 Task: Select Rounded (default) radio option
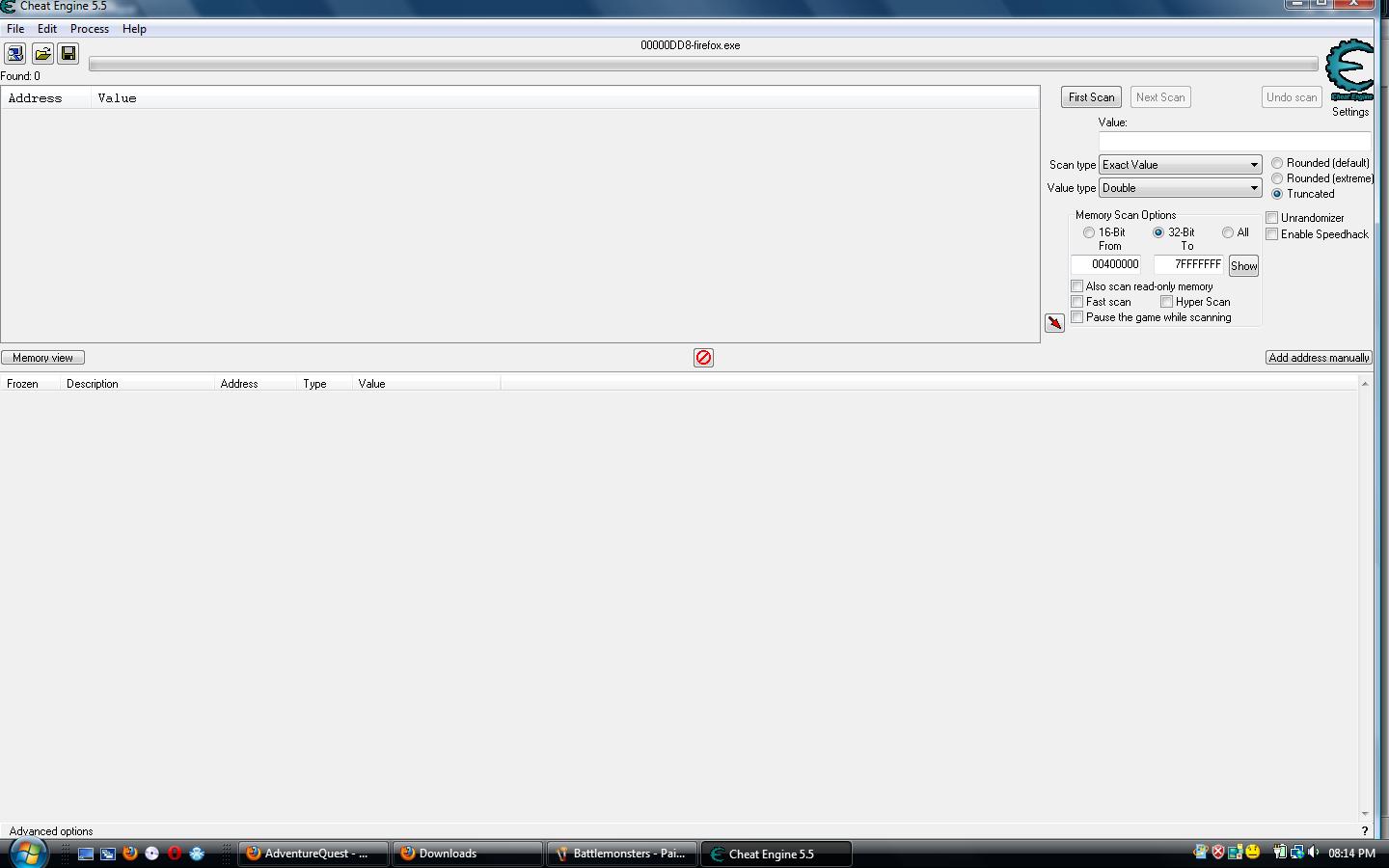click(x=1277, y=163)
